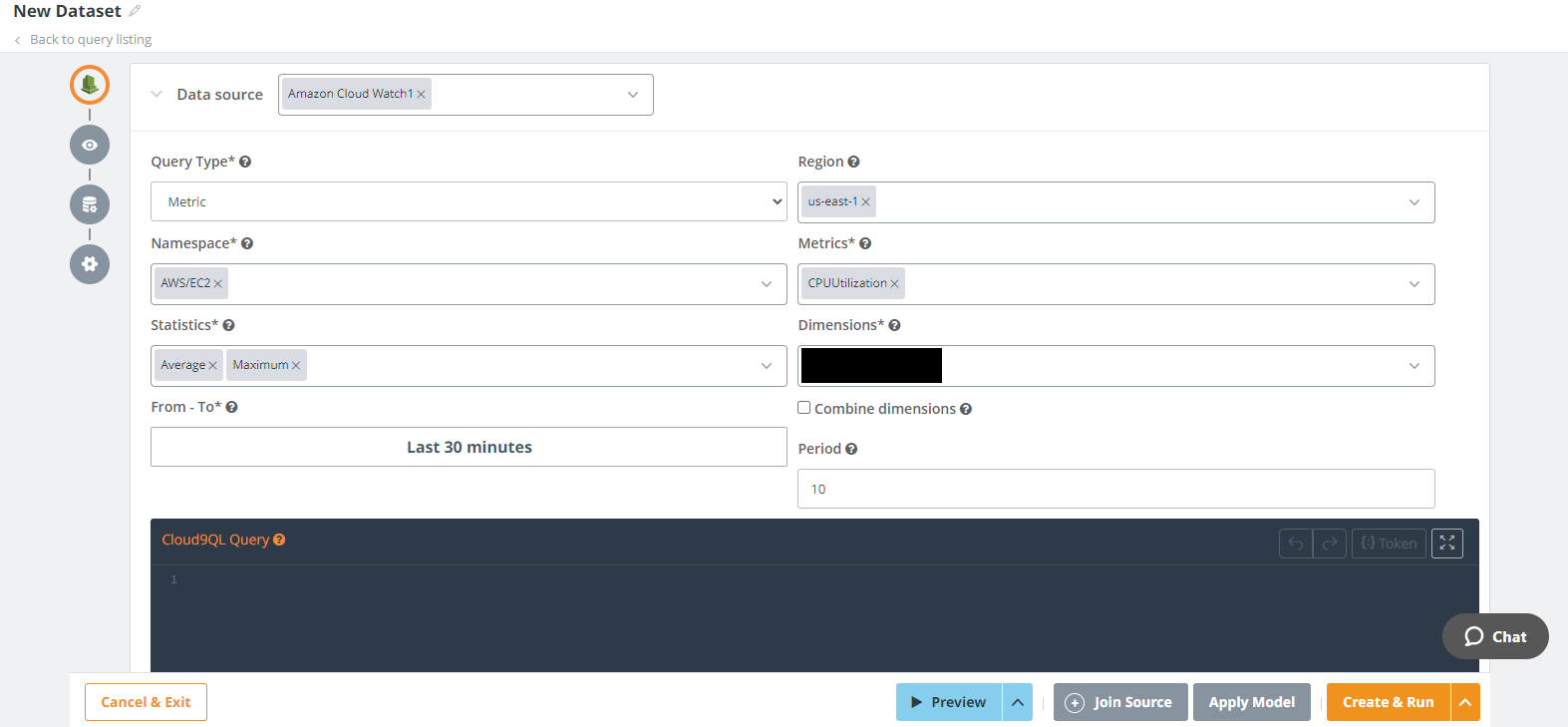This screenshot has width=1568, height=727.
Task: Open the Last 30 minutes date range
Action: click(469, 447)
